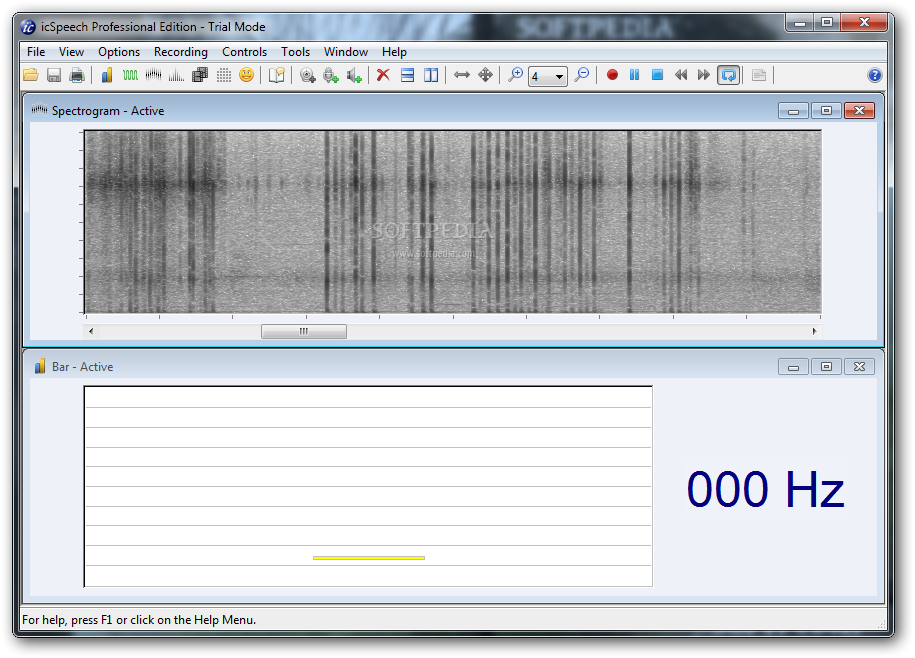Click the 000 Hz frequency readout
915x658 pixels.
tap(765, 489)
